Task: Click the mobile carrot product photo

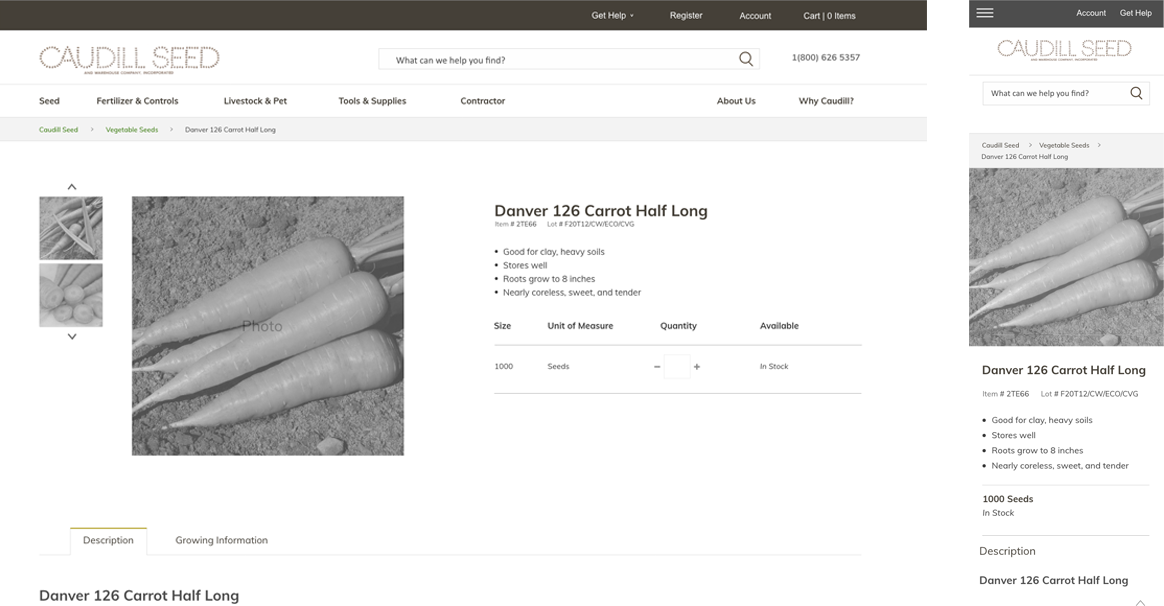Action: pos(1066,257)
